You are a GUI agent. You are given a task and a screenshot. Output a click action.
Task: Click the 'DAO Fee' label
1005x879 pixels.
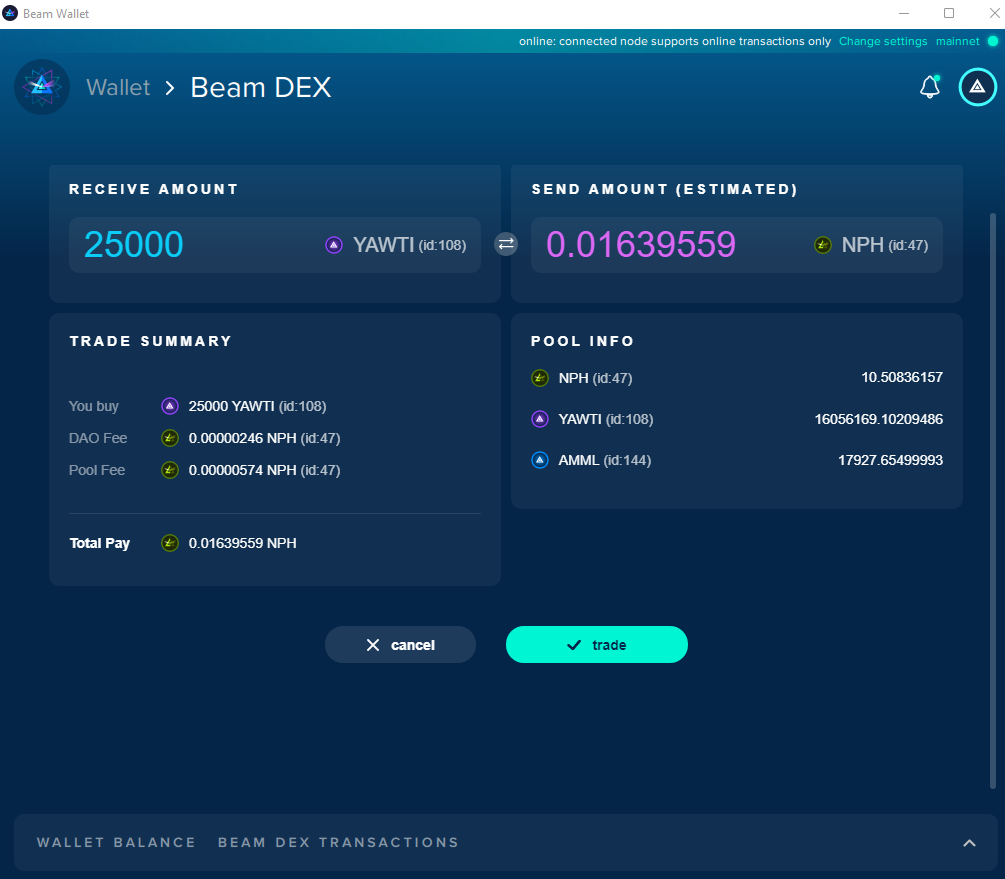98,438
